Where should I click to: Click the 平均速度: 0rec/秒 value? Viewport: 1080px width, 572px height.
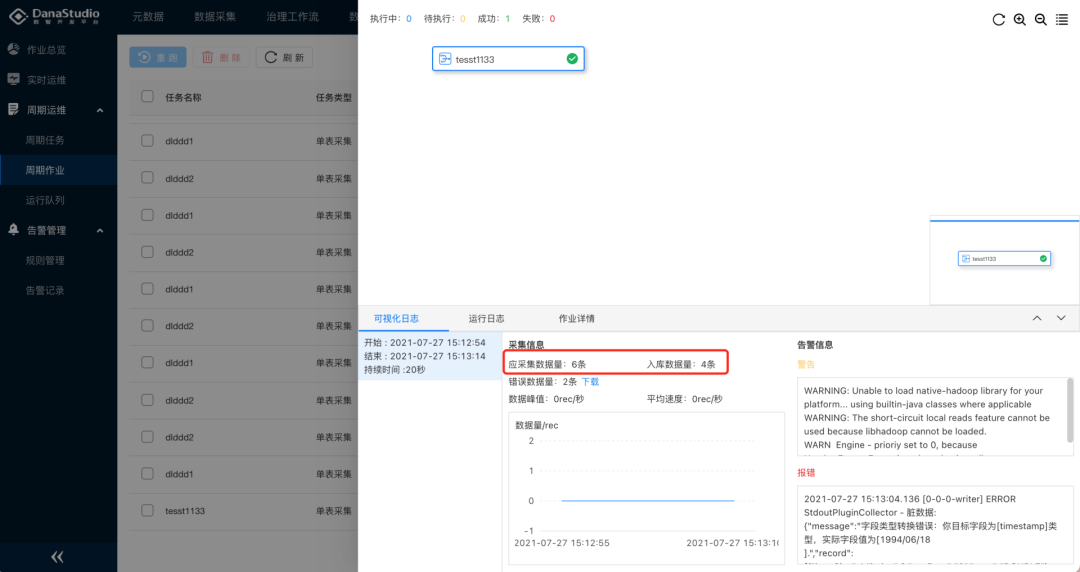click(685, 399)
